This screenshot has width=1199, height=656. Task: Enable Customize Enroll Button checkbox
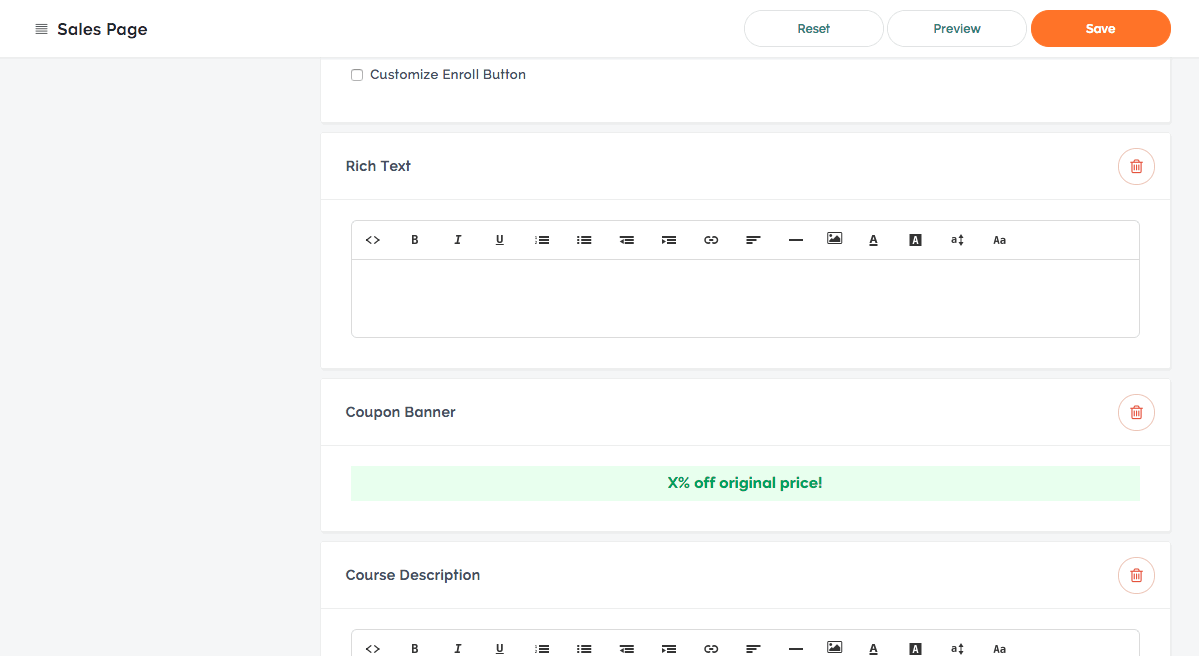(357, 75)
